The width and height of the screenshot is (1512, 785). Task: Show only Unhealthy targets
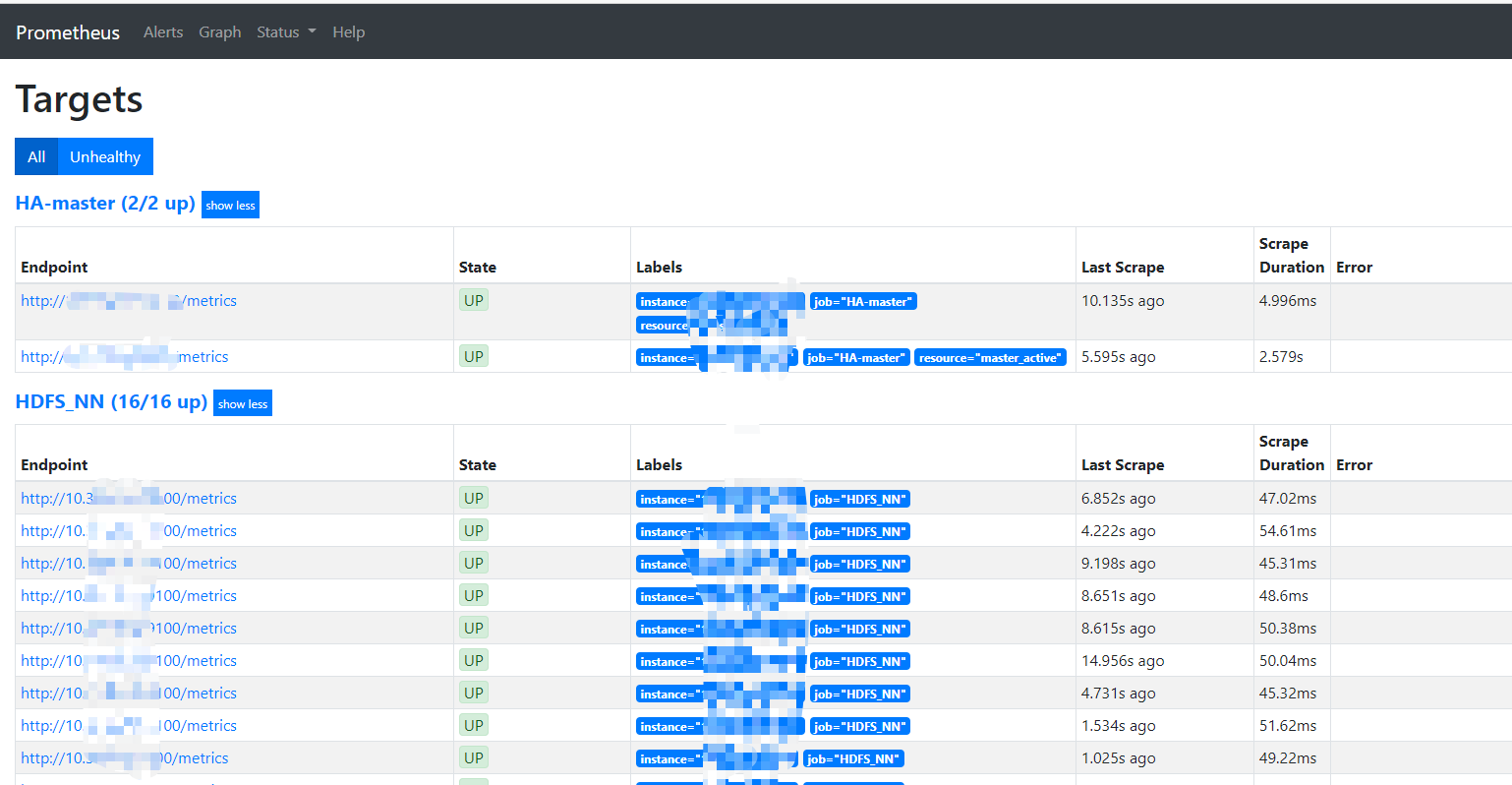(105, 156)
